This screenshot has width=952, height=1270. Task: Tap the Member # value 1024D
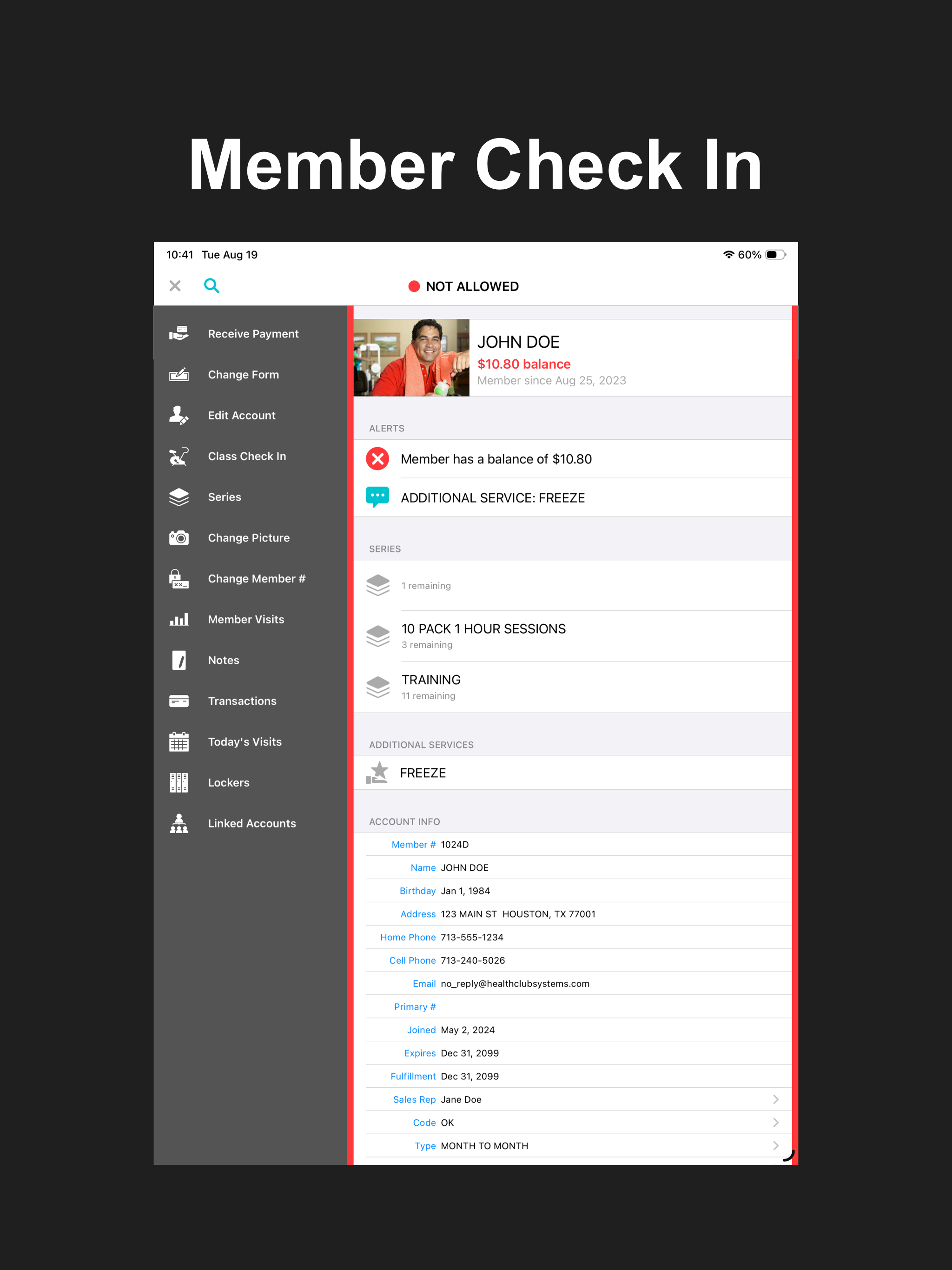(x=454, y=844)
